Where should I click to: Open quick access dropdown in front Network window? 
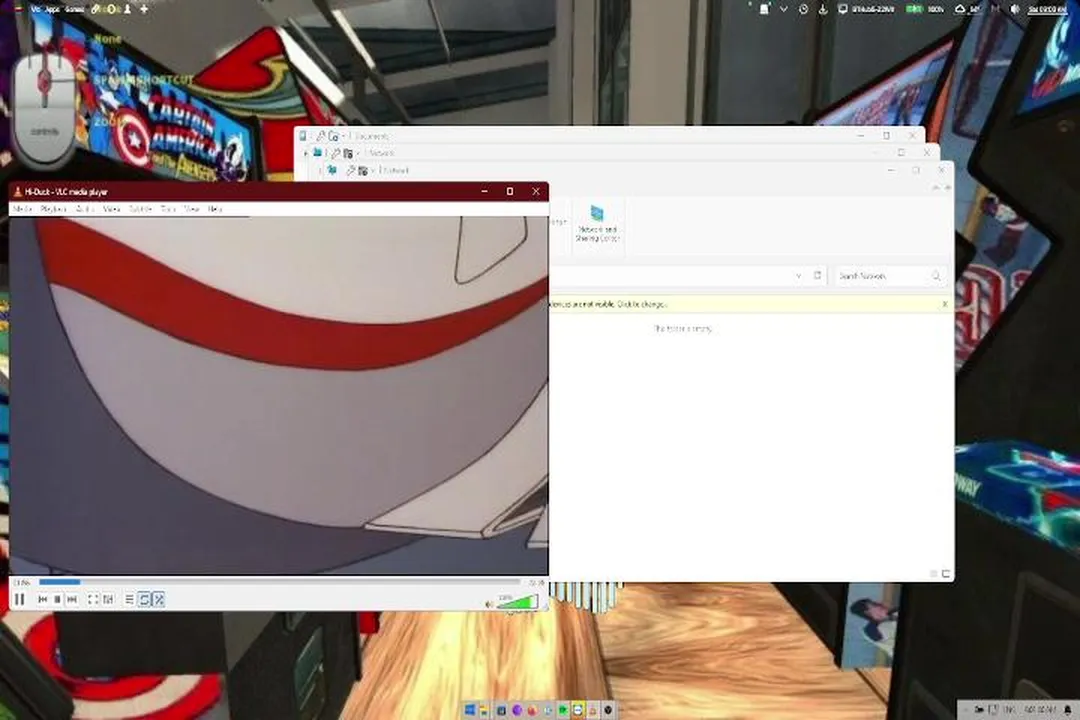(373, 170)
